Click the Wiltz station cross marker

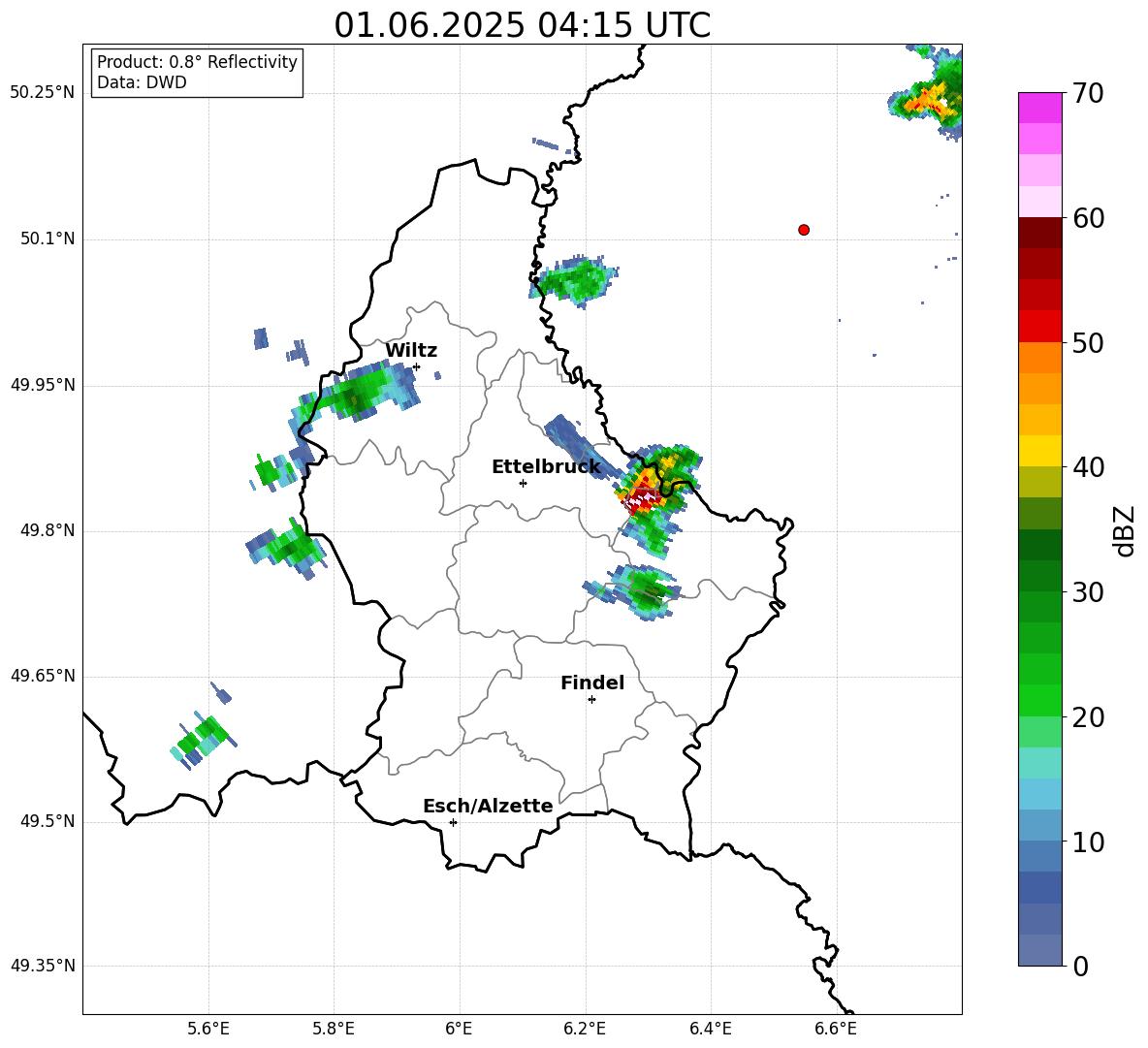point(417,367)
